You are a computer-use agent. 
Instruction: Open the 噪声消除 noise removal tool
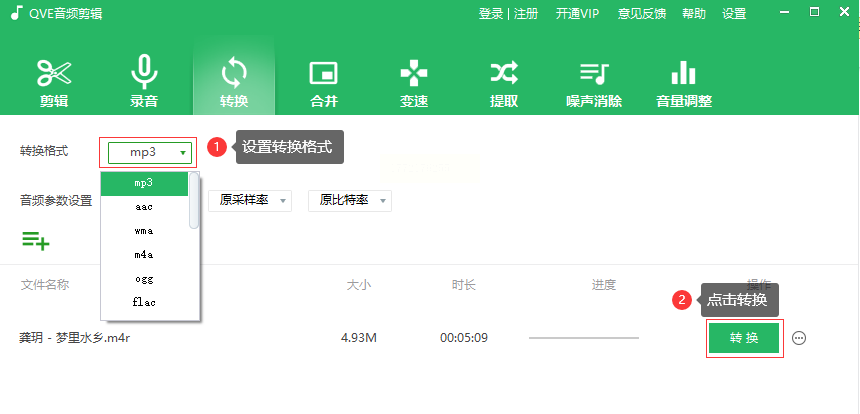594,84
